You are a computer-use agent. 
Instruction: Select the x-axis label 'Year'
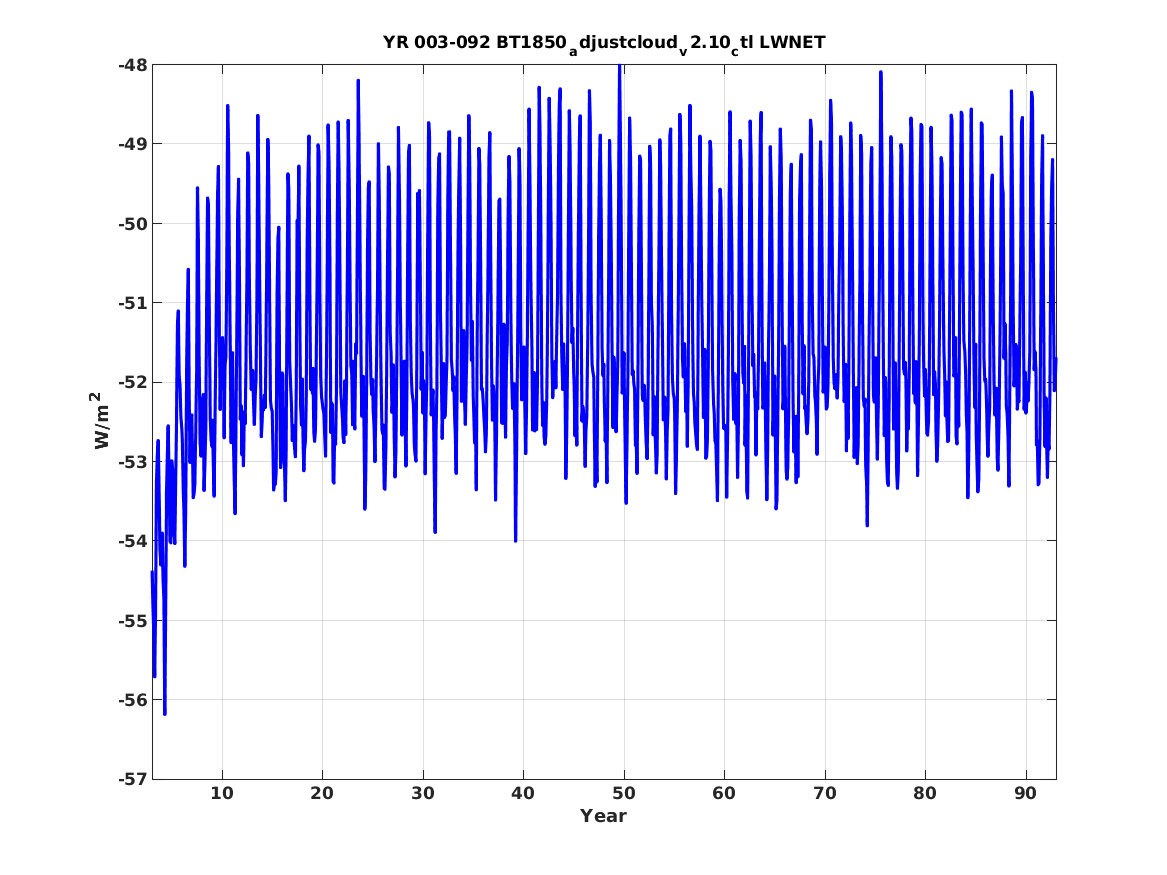(x=604, y=816)
